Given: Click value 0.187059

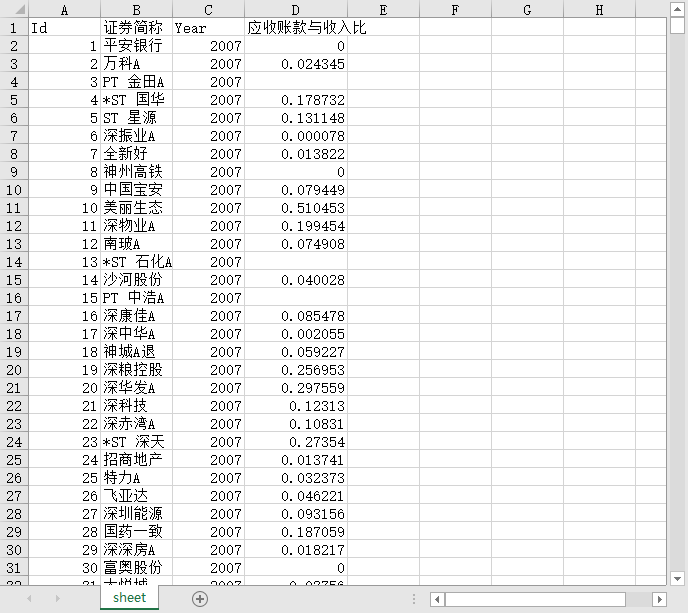Looking at the screenshot, I should pos(296,532).
